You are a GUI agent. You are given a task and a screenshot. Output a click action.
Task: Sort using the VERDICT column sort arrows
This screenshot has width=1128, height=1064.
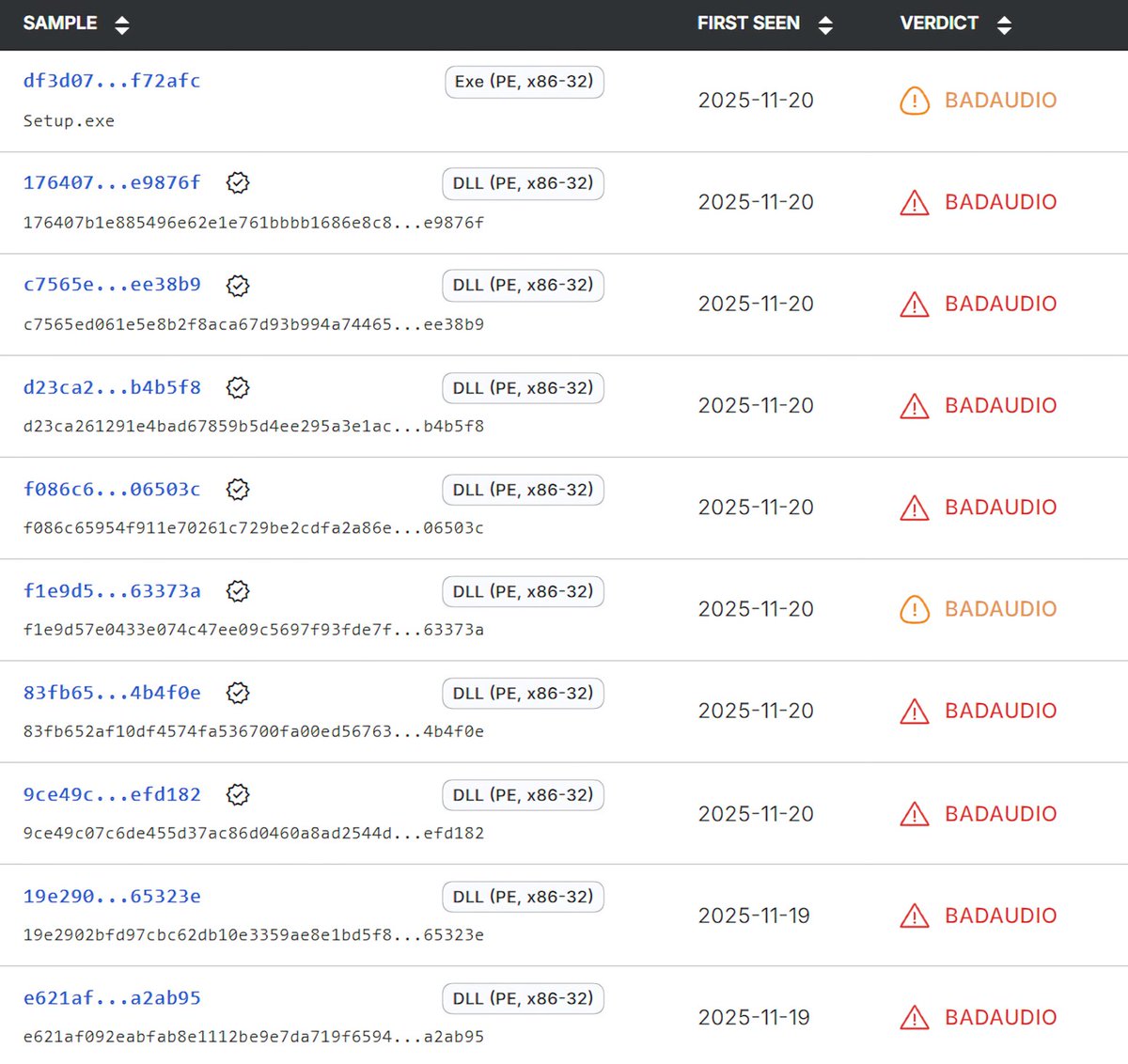click(x=1005, y=23)
